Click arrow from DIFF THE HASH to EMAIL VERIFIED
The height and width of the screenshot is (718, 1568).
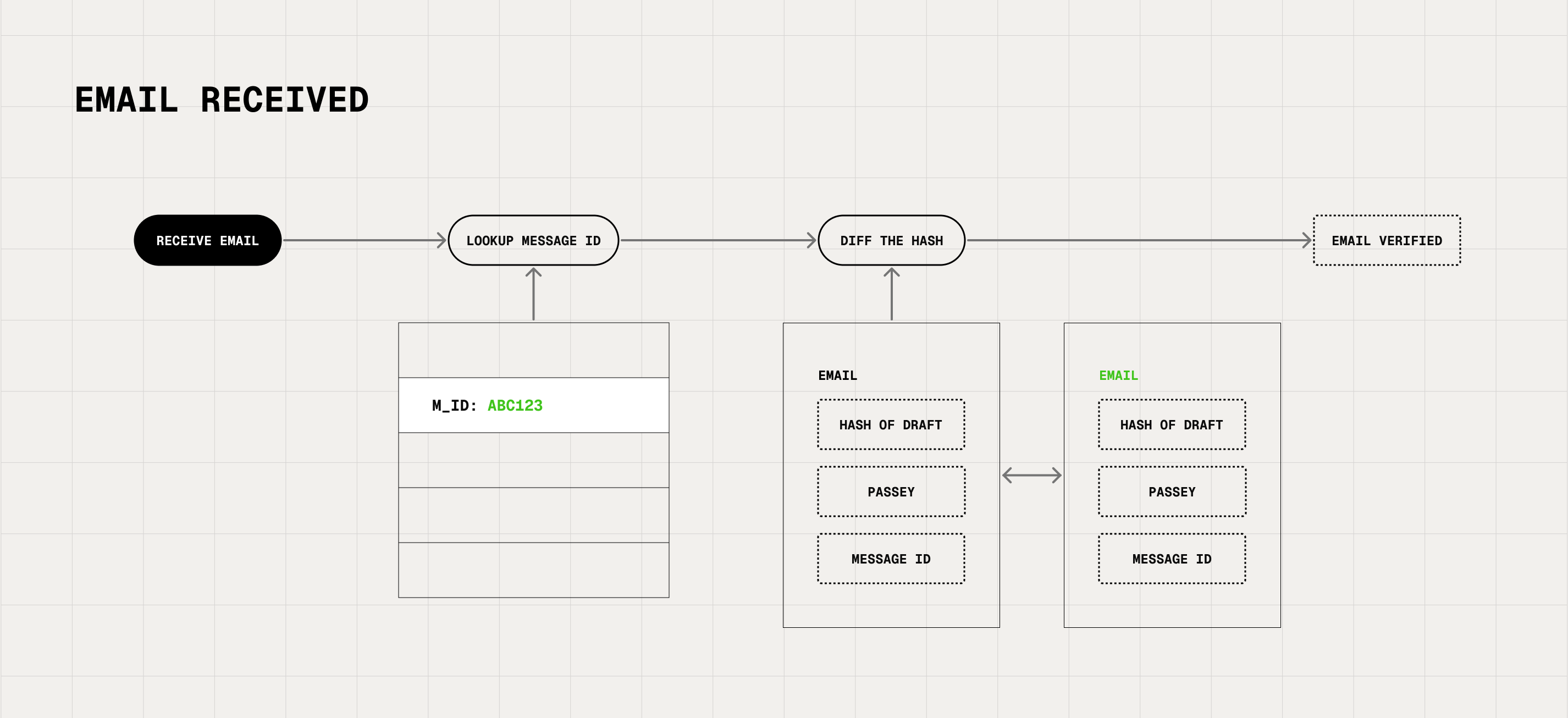click(1139, 240)
